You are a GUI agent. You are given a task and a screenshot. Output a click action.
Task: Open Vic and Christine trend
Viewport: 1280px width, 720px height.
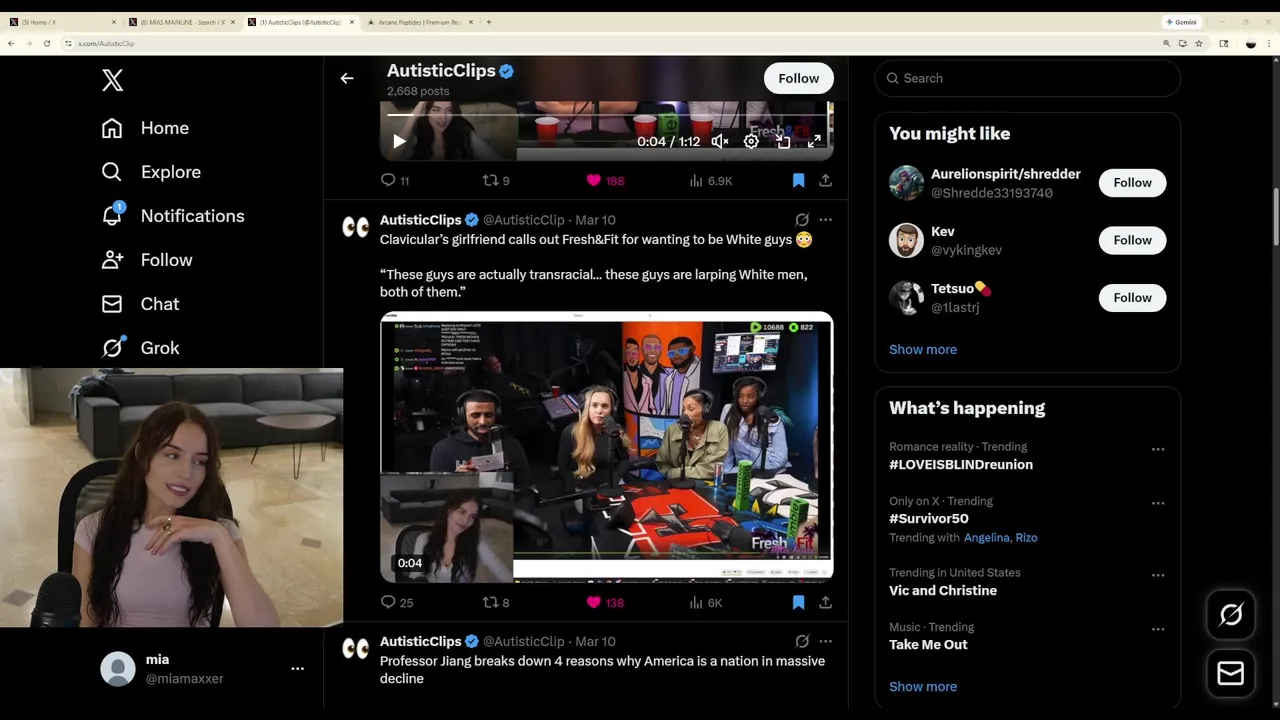pyautogui.click(x=943, y=591)
